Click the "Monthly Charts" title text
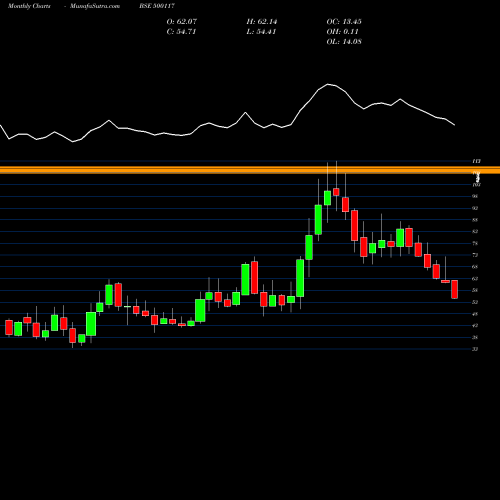Image resolution: width=500 pixels, height=500 pixels. 29,6
